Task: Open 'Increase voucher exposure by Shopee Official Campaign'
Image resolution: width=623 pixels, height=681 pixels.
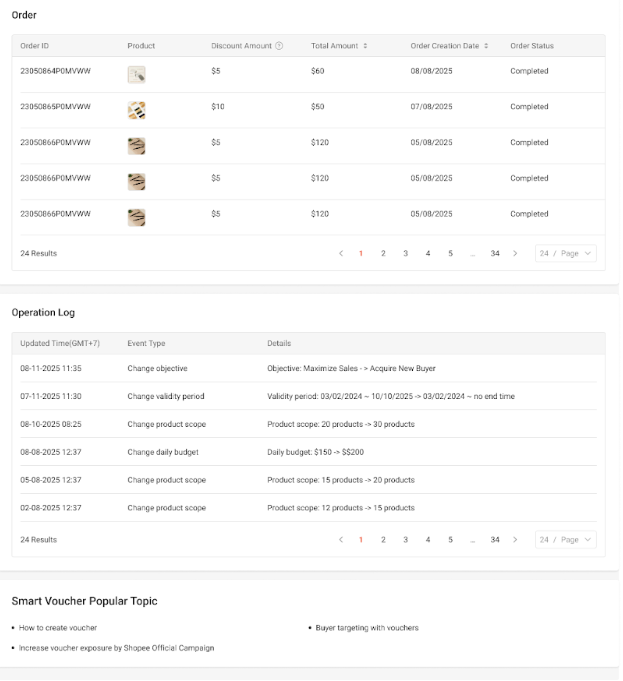Action: click(x=116, y=648)
